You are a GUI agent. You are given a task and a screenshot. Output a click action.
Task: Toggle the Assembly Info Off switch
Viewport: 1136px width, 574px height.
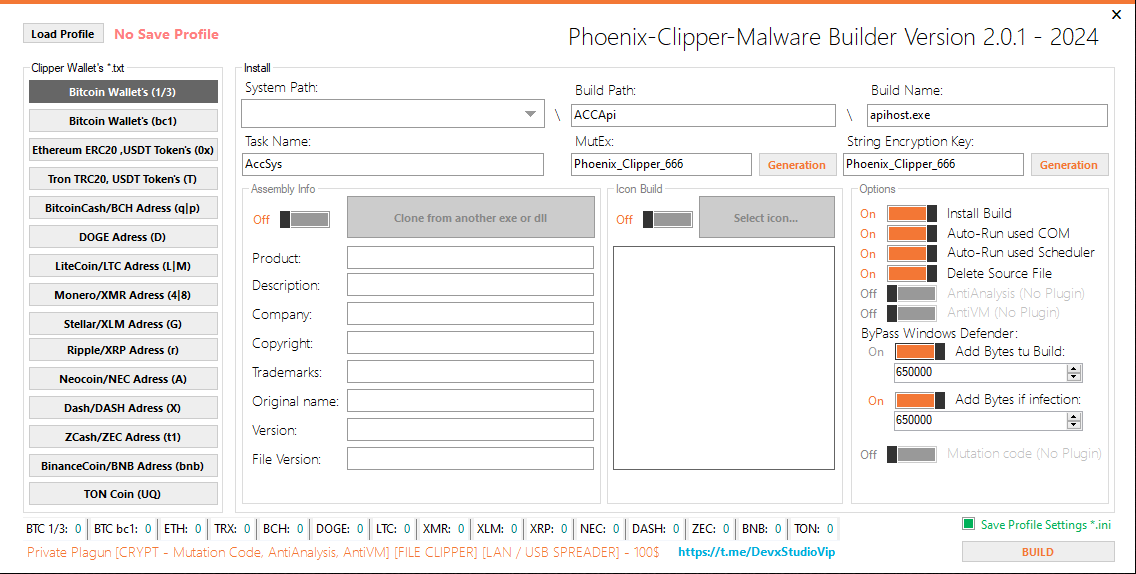pos(305,220)
